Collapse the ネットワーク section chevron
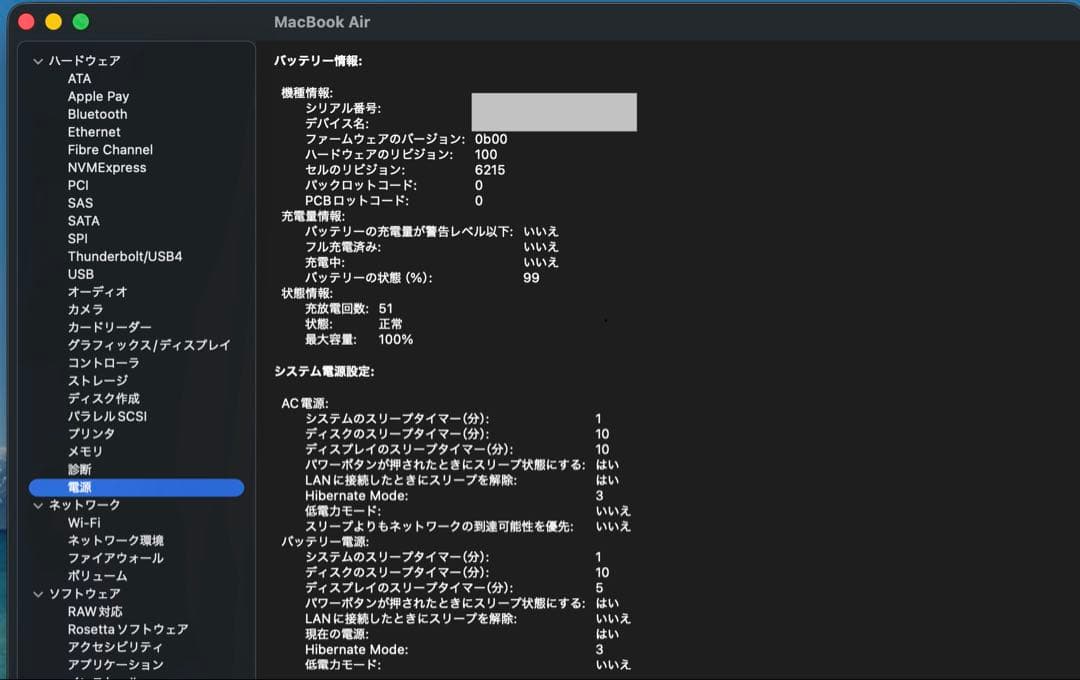 (x=38, y=505)
